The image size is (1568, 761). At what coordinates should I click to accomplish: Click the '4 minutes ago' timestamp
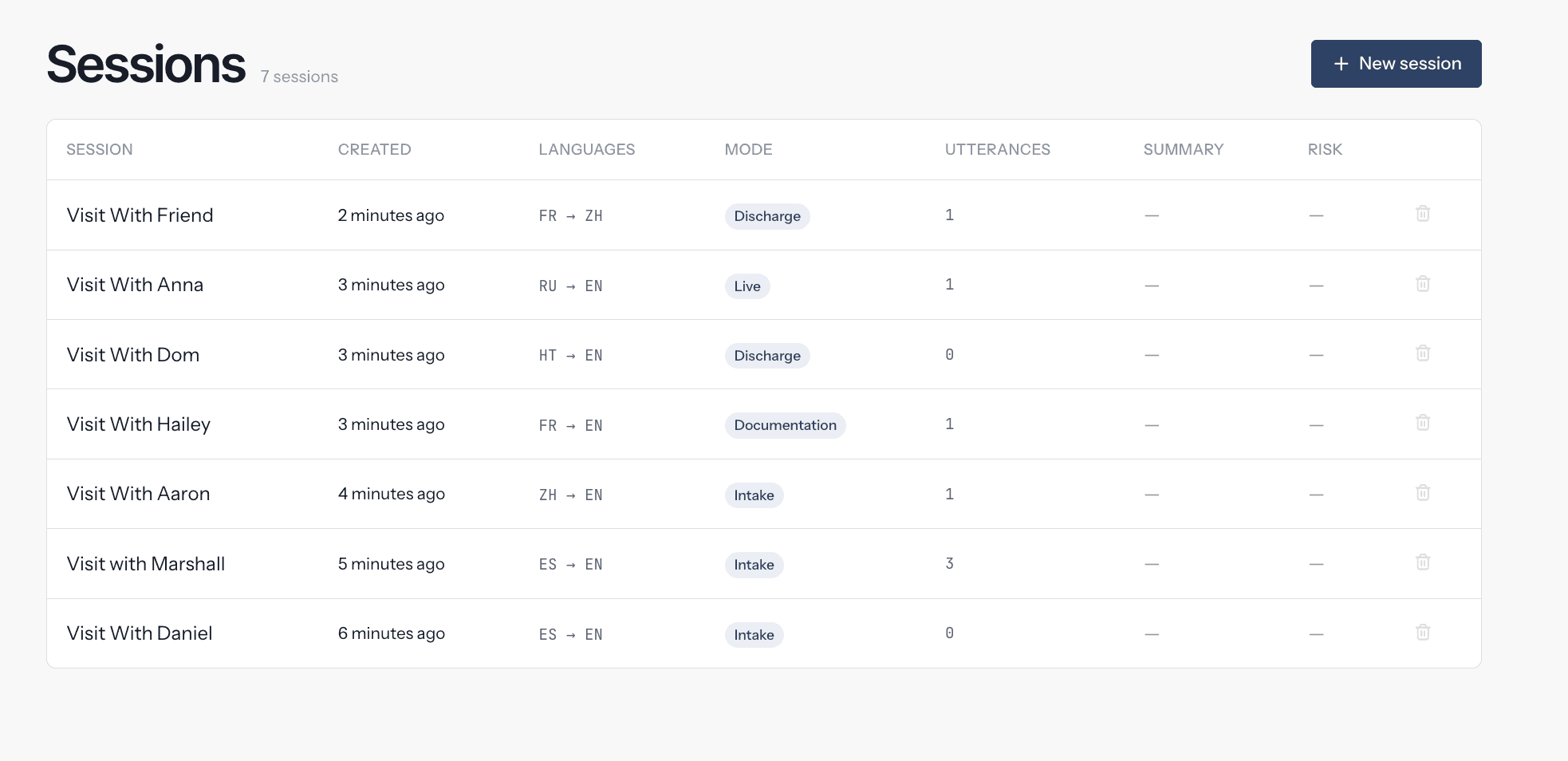pyautogui.click(x=392, y=494)
